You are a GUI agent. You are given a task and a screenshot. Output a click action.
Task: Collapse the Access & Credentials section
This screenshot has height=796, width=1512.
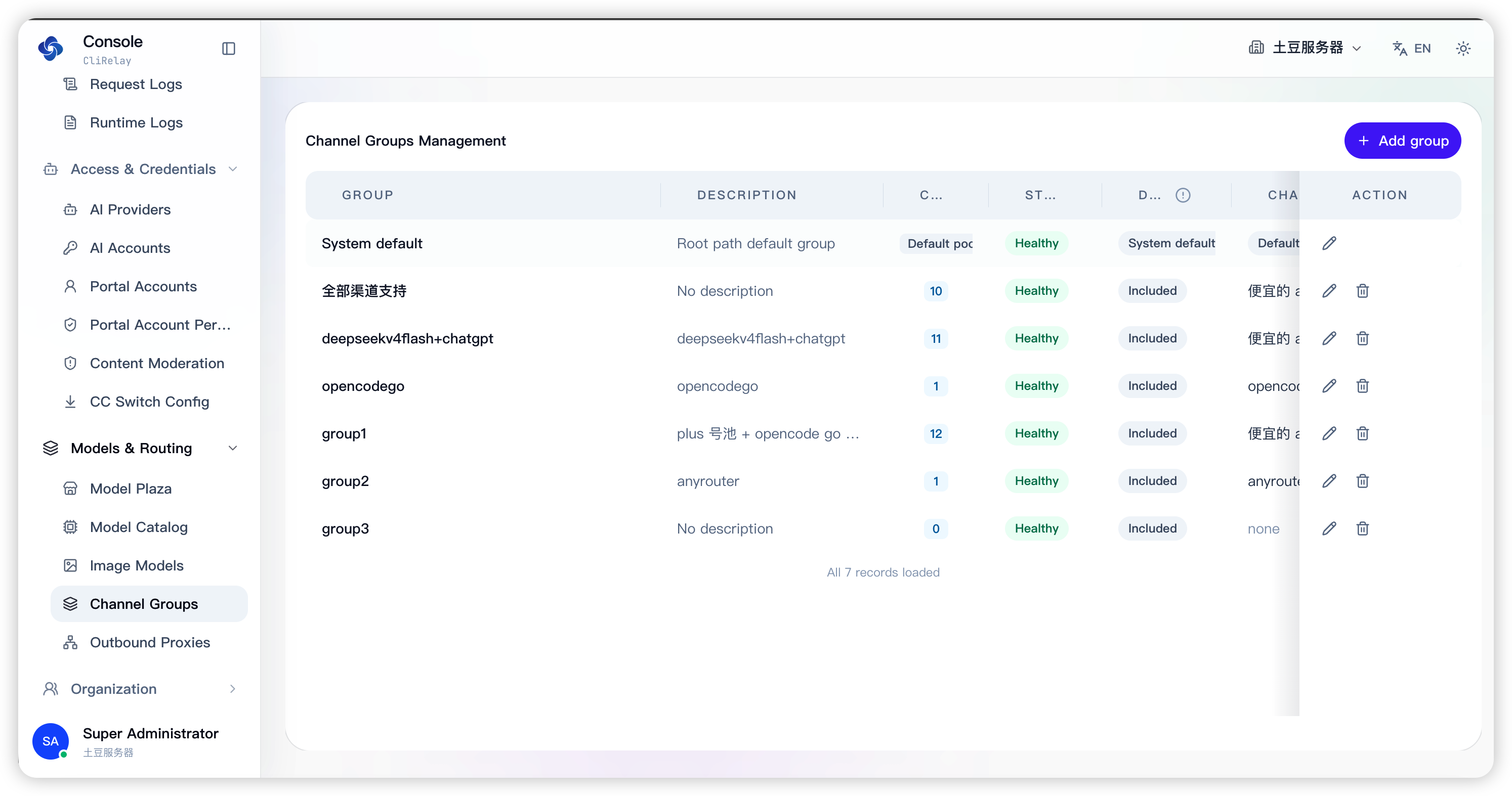tap(141, 169)
